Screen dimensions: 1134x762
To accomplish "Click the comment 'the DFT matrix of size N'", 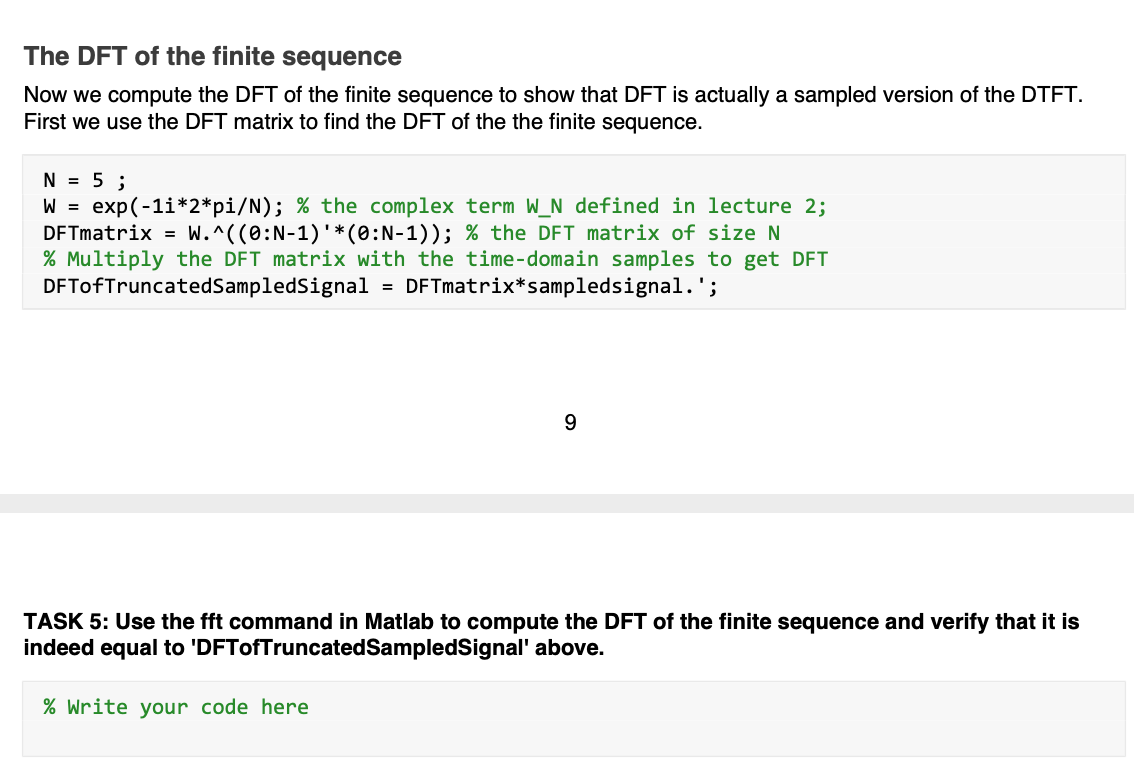I will click(623, 234).
